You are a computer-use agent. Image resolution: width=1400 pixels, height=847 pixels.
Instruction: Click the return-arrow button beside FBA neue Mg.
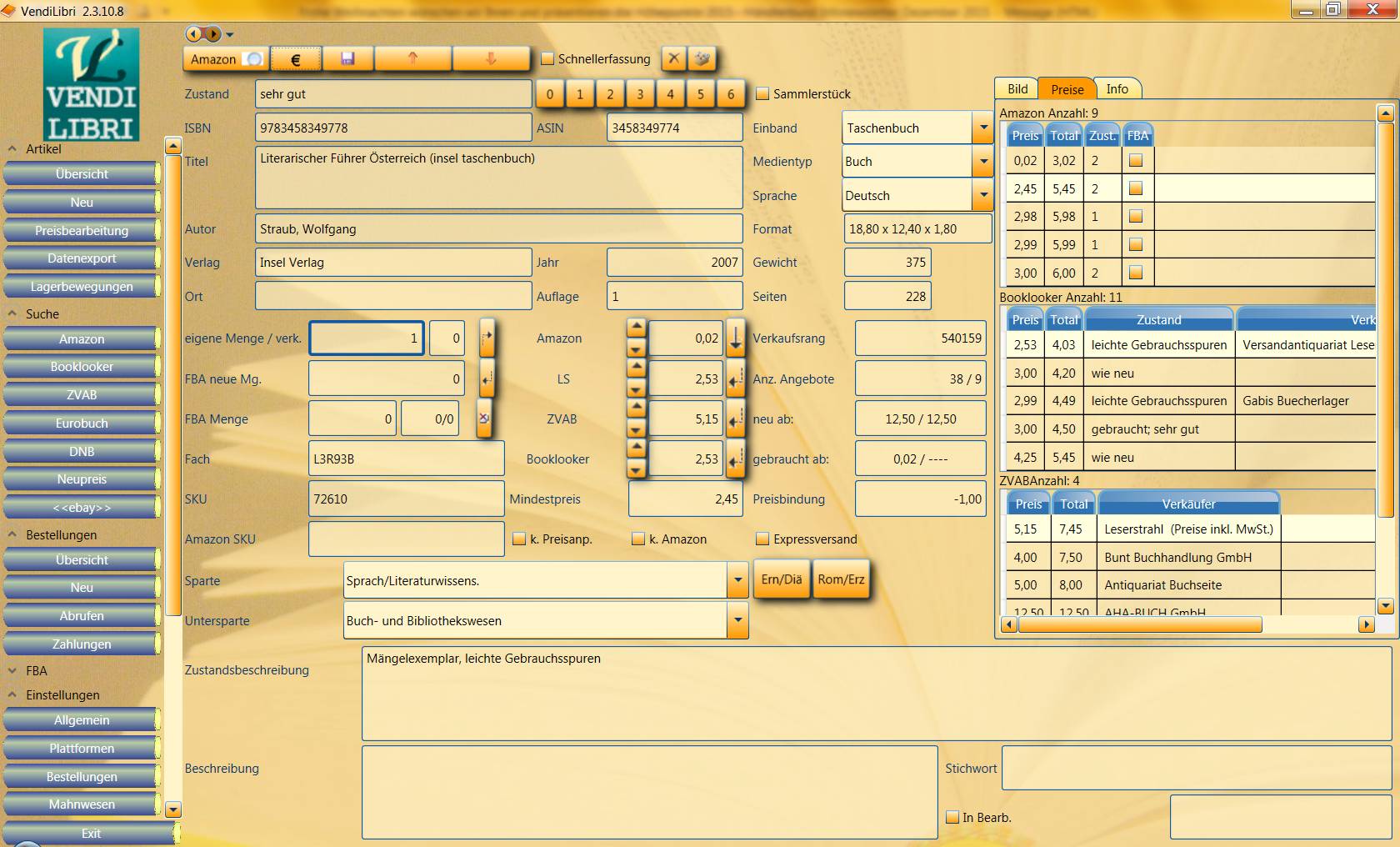[x=487, y=379]
